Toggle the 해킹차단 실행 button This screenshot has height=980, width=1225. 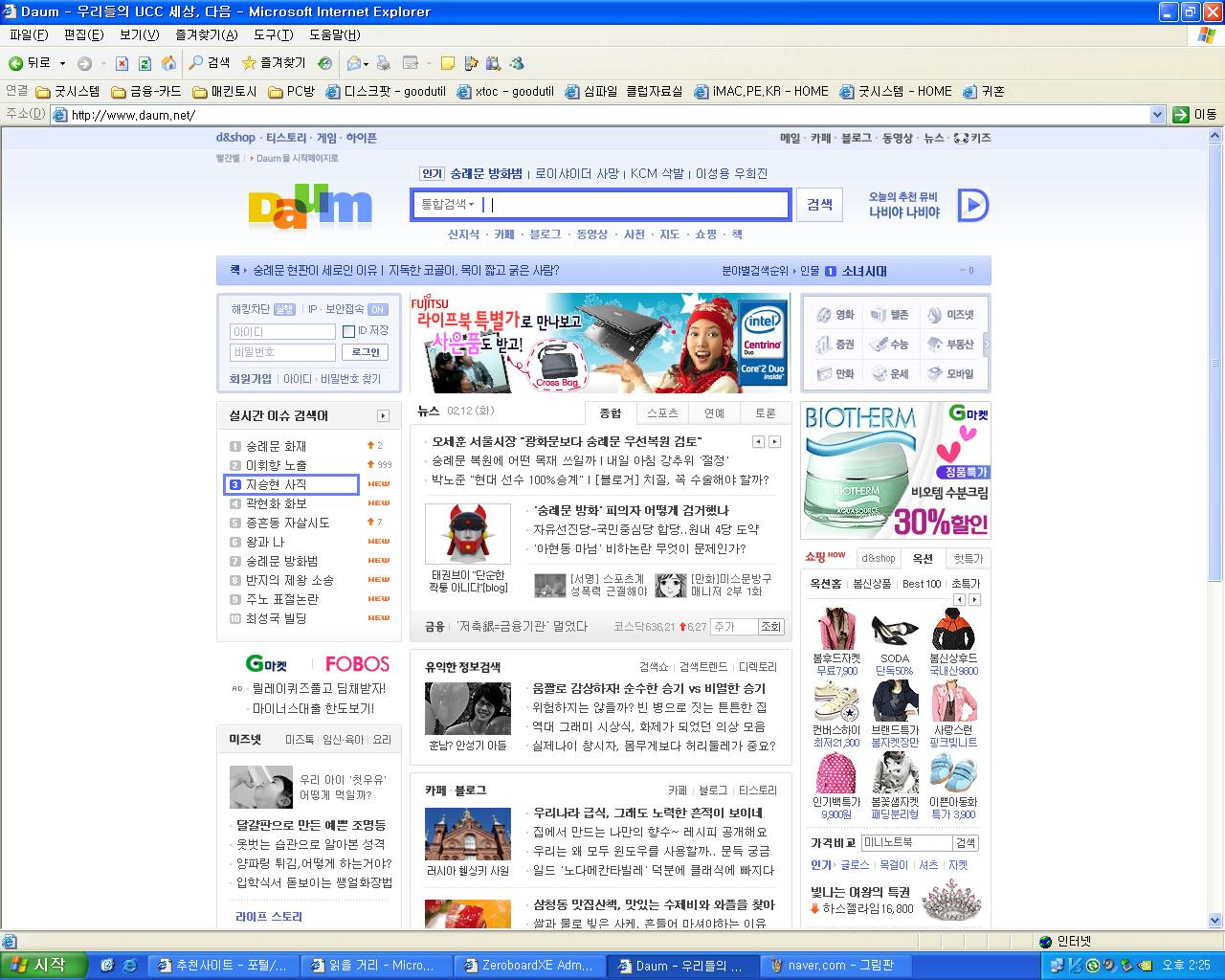pyautogui.click(x=284, y=310)
